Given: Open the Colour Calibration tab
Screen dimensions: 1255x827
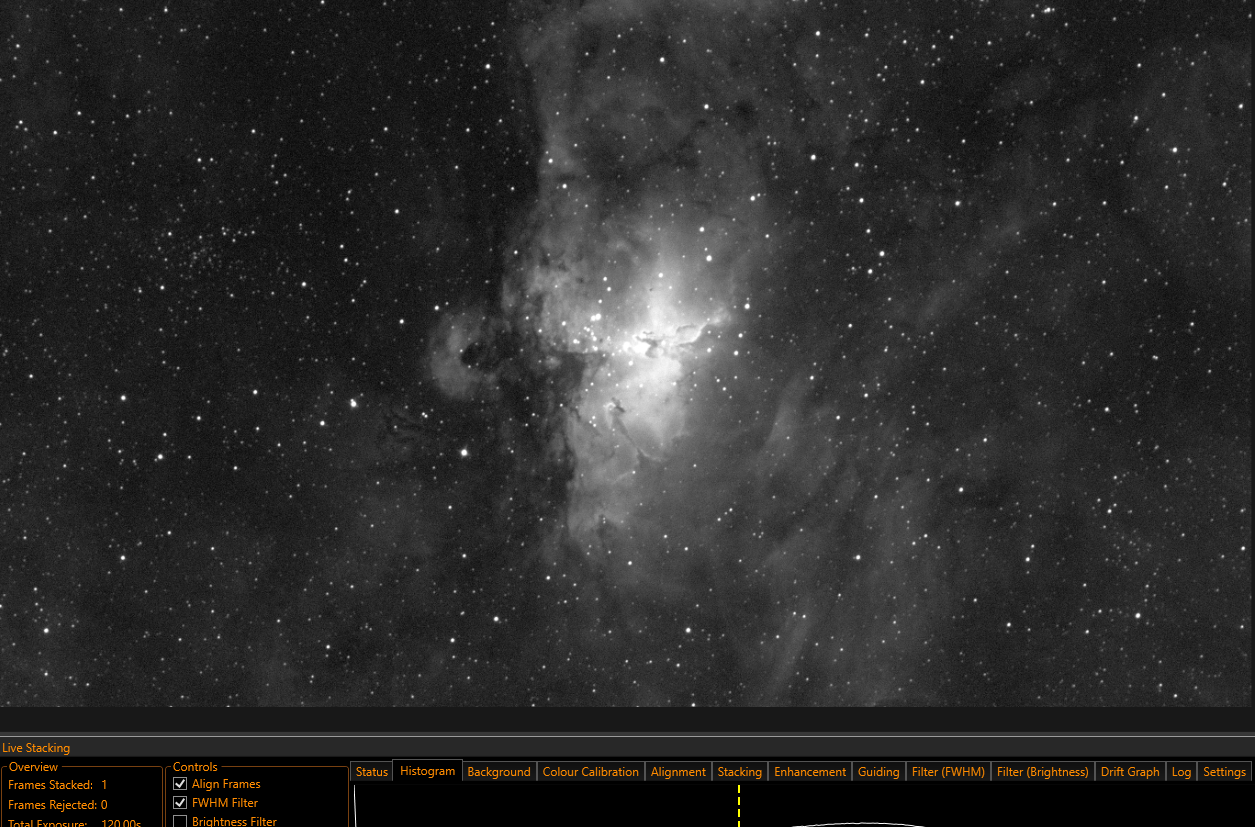Looking at the screenshot, I should [x=590, y=772].
